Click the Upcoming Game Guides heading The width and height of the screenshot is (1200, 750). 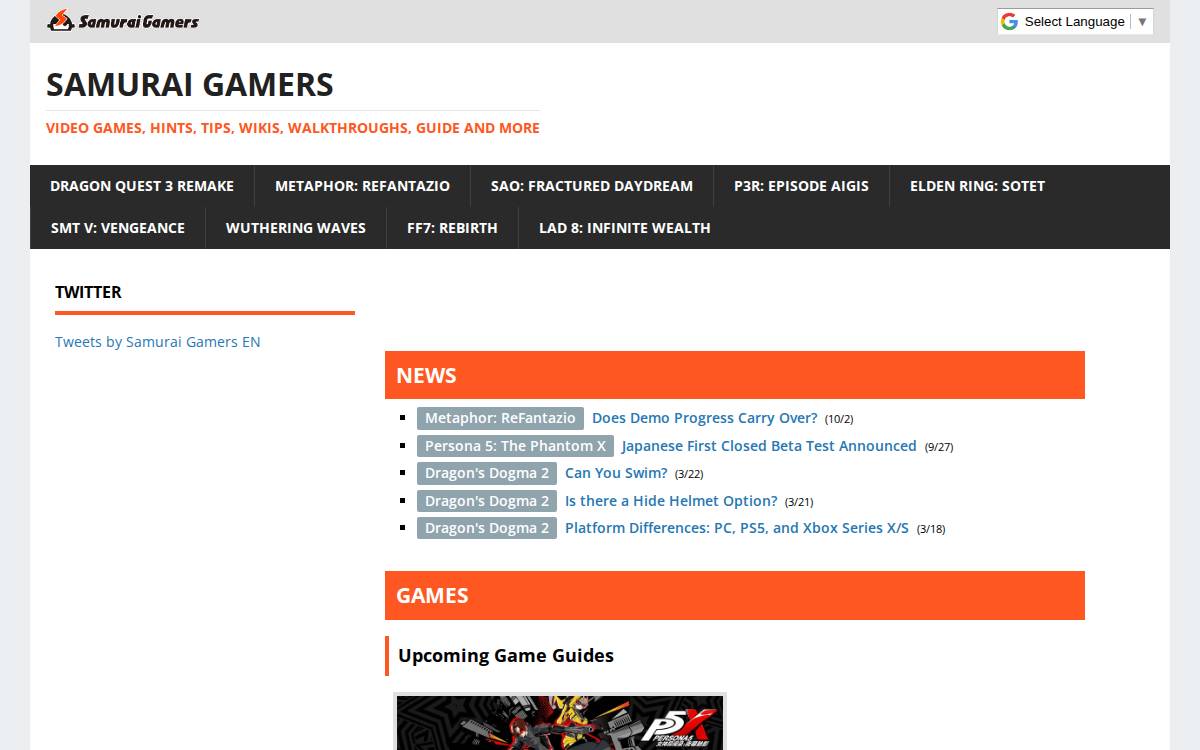coord(506,656)
